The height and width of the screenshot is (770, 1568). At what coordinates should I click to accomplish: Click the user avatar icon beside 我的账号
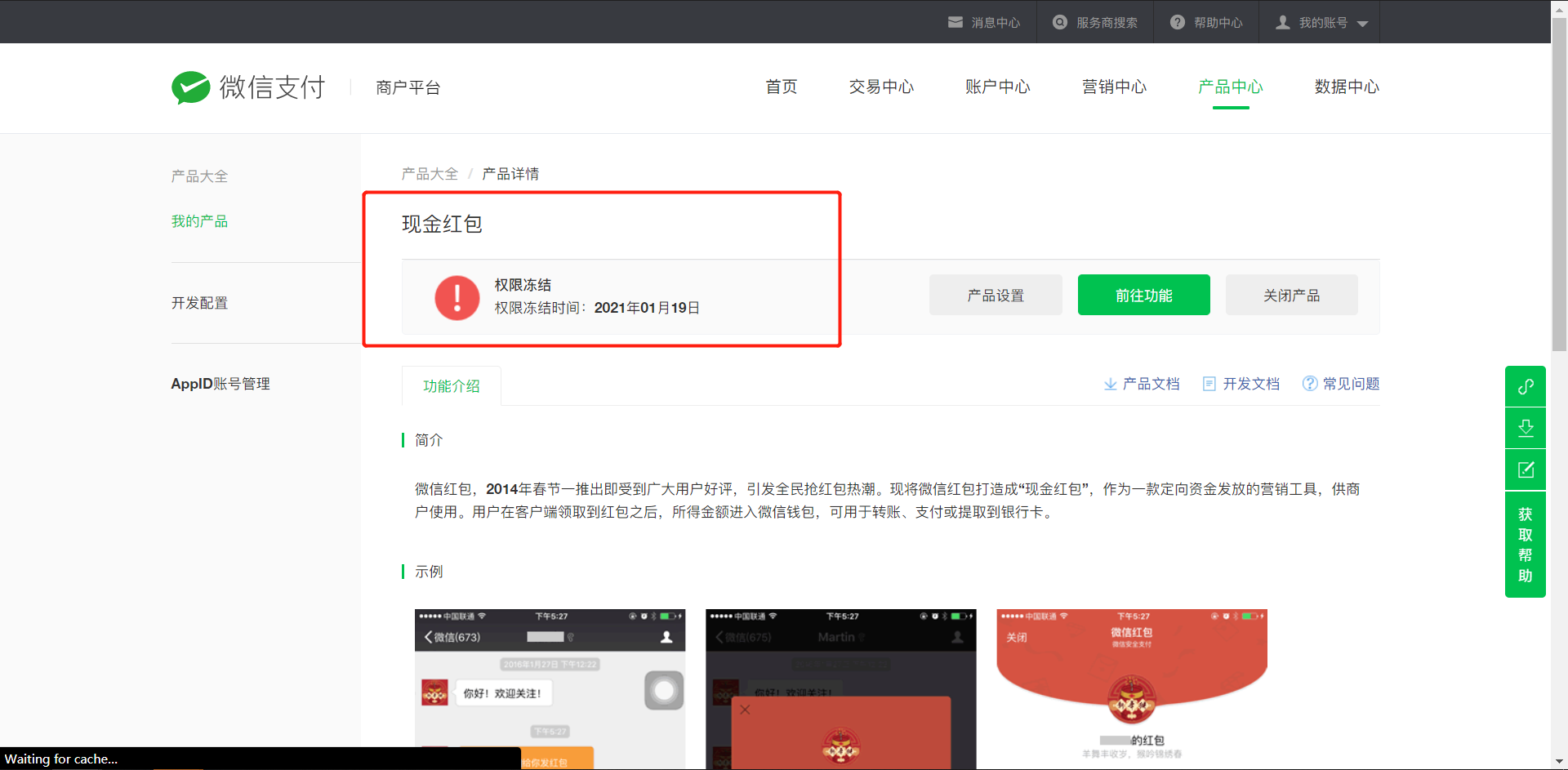click(1283, 22)
